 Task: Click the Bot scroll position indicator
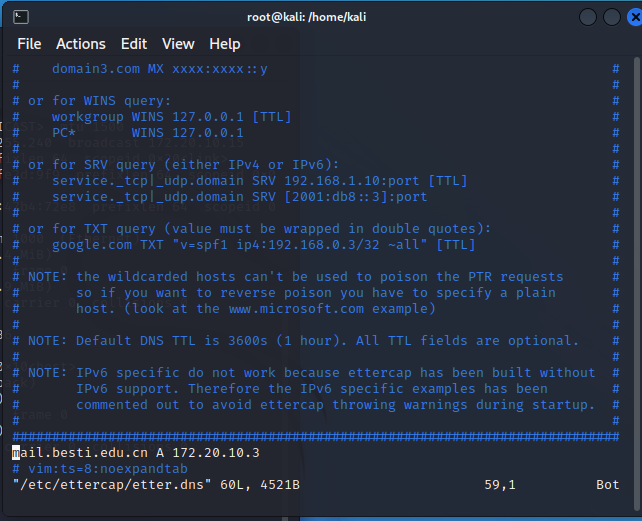pyautogui.click(x=607, y=485)
